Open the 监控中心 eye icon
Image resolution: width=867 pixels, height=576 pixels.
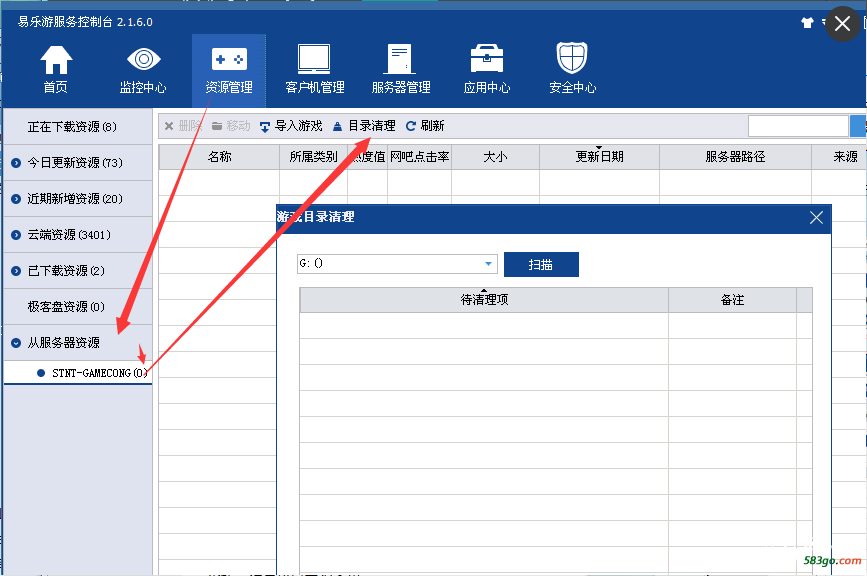point(143,59)
